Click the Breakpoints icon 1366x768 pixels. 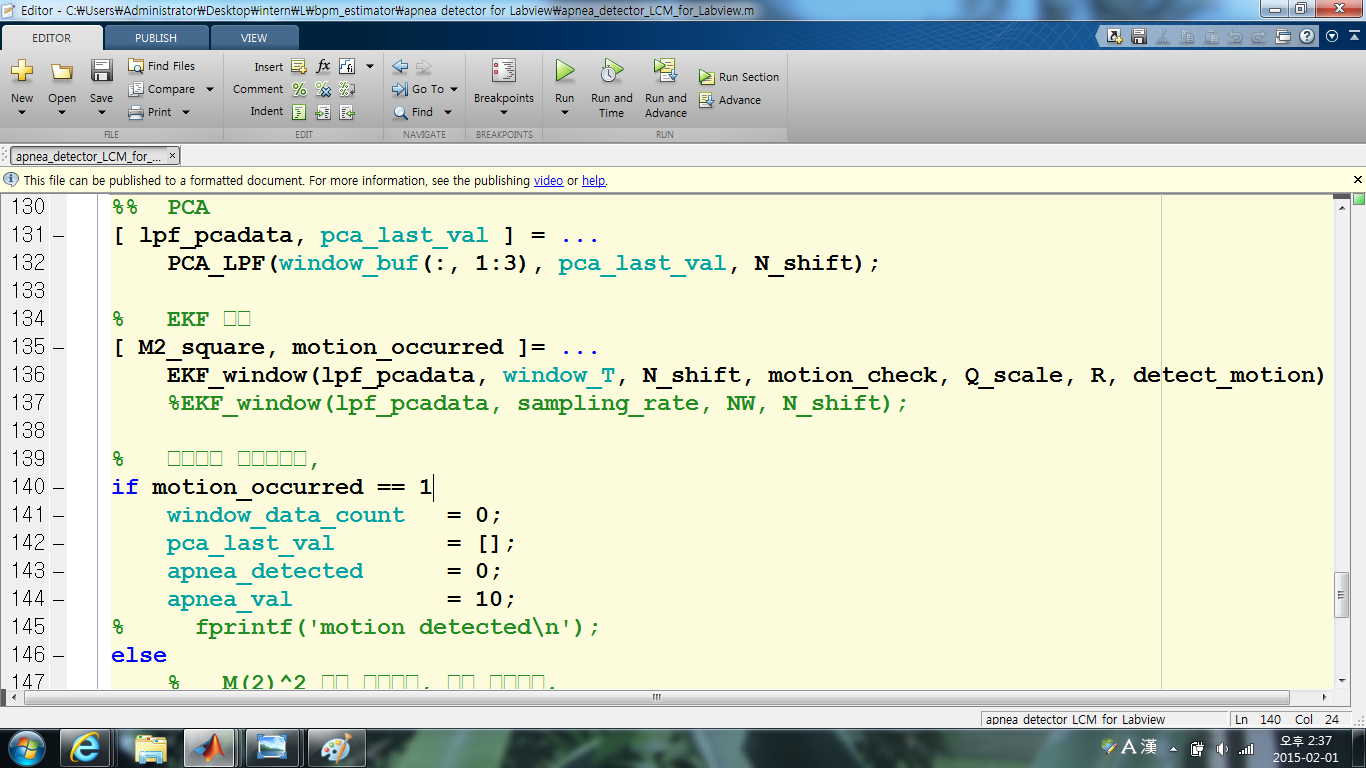click(x=503, y=72)
